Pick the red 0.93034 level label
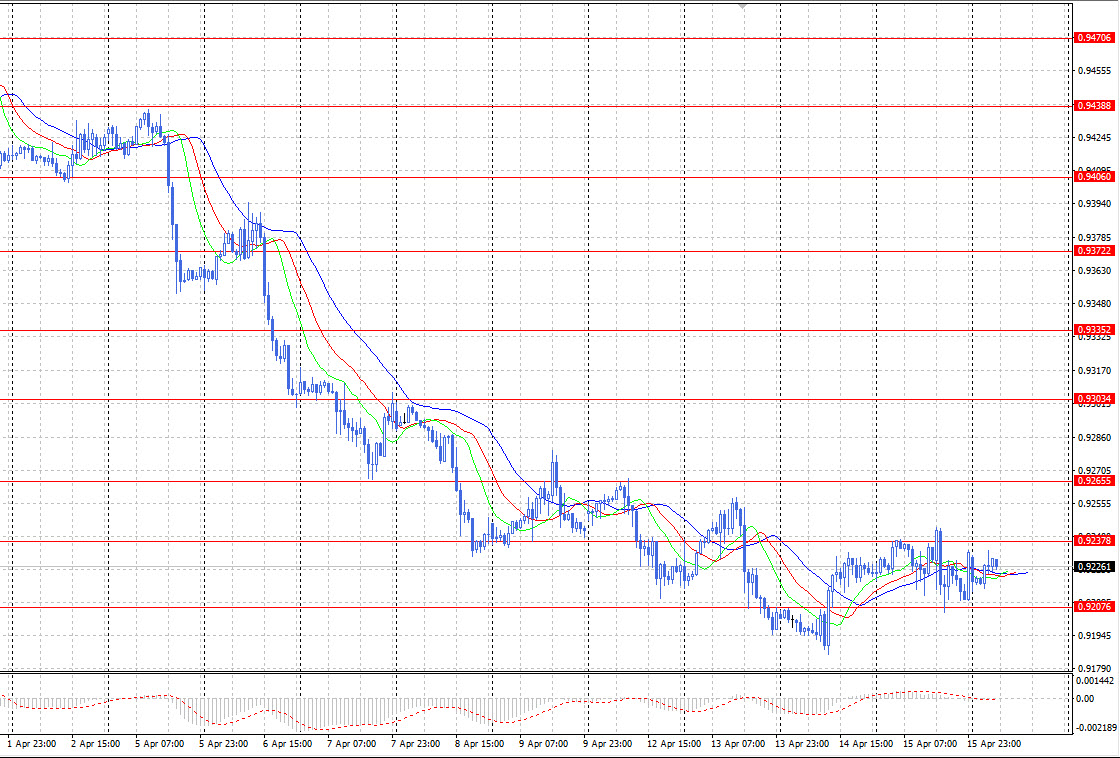The height and width of the screenshot is (758, 1120). click(x=1094, y=399)
